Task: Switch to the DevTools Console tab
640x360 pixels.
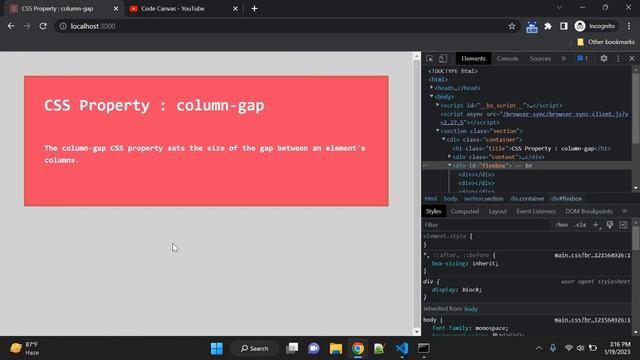Action: (x=507, y=59)
